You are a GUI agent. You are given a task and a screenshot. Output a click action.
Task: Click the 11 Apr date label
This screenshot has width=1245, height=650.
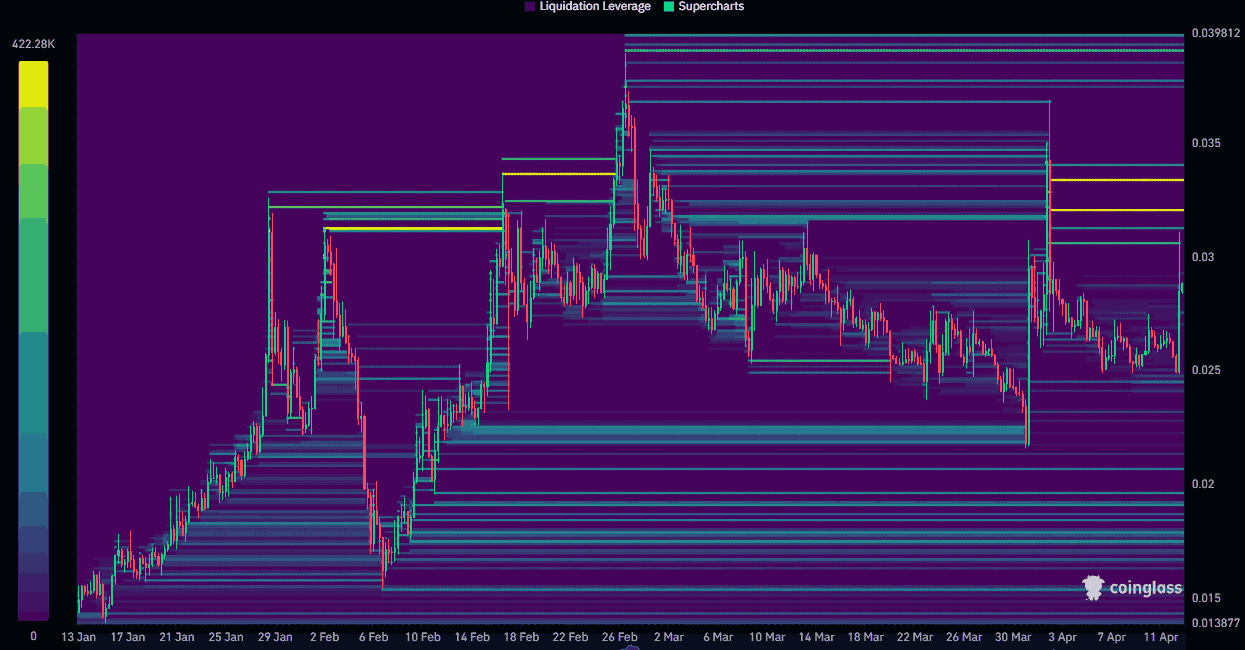click(1159, 636)
